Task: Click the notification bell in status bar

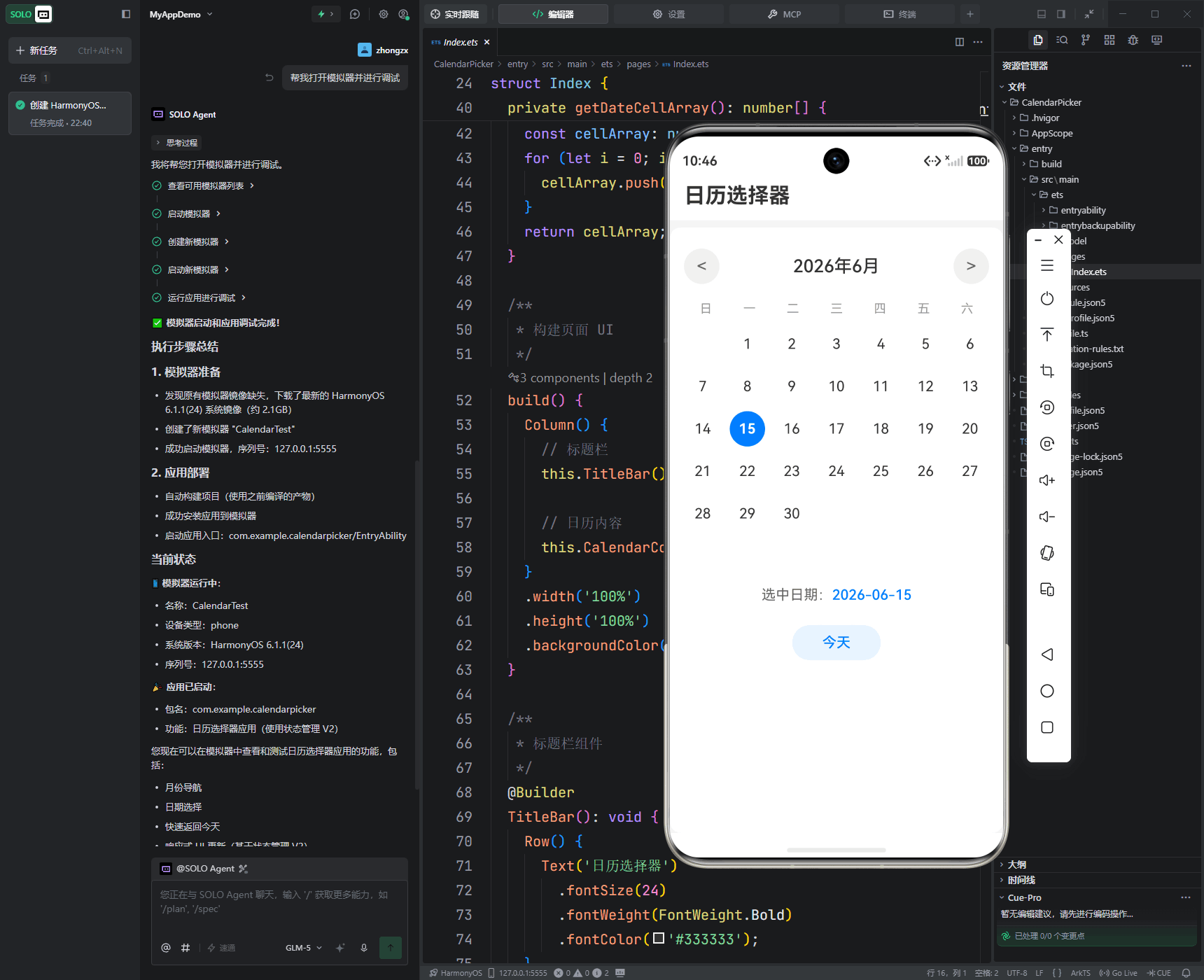Action: pos(1186,973)
